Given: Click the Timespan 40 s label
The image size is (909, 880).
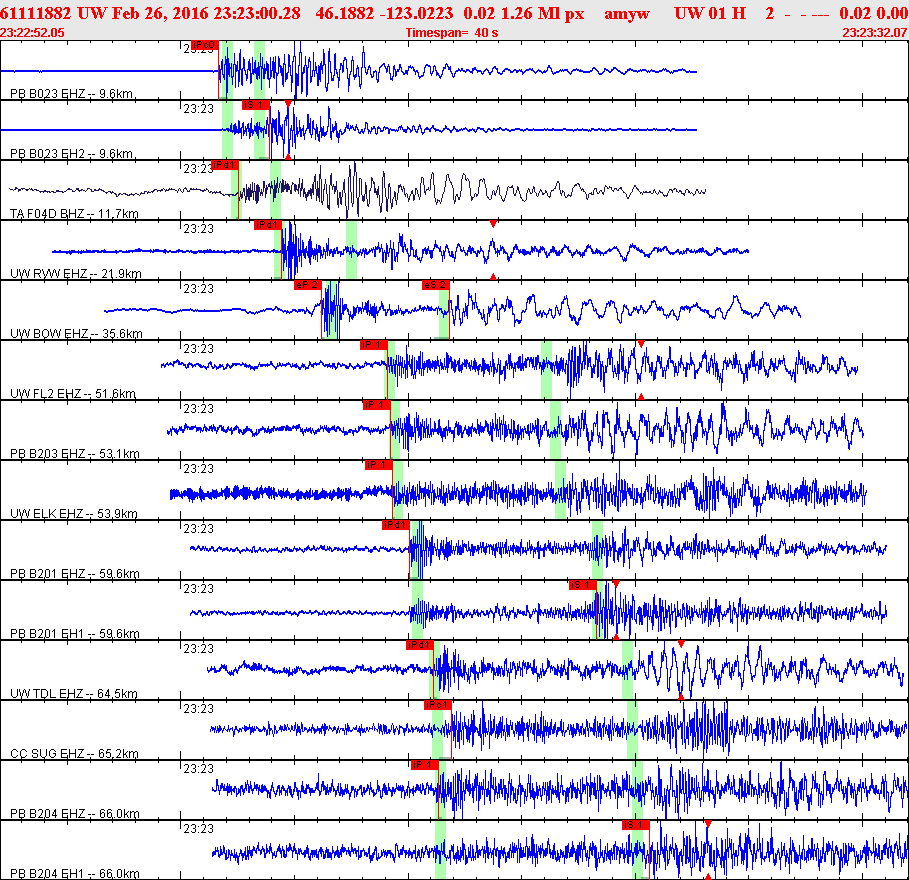Looking at the screenshot, I should [x=452, y=33].
